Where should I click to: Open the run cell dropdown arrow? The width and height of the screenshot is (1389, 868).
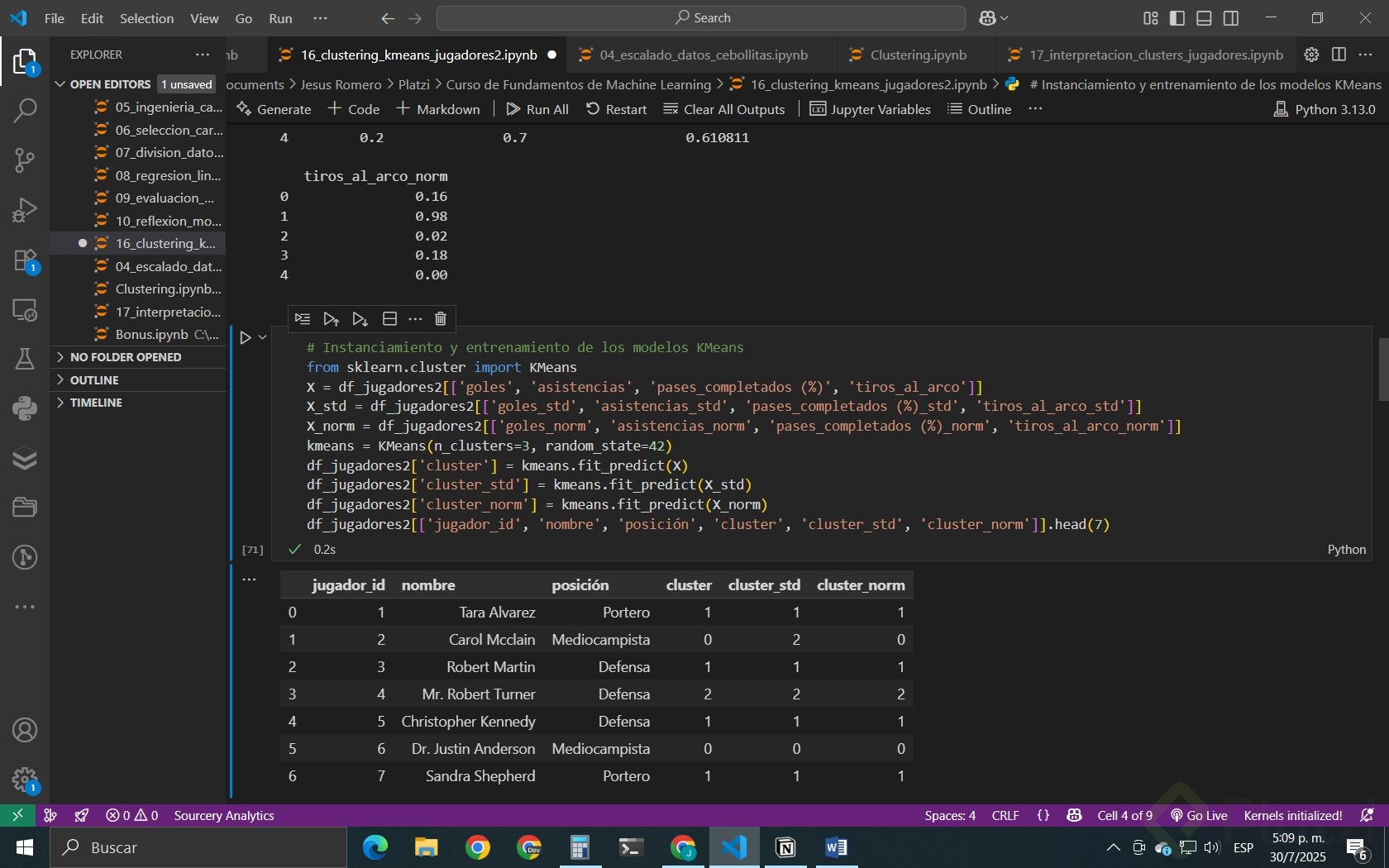tap(263, 337)
